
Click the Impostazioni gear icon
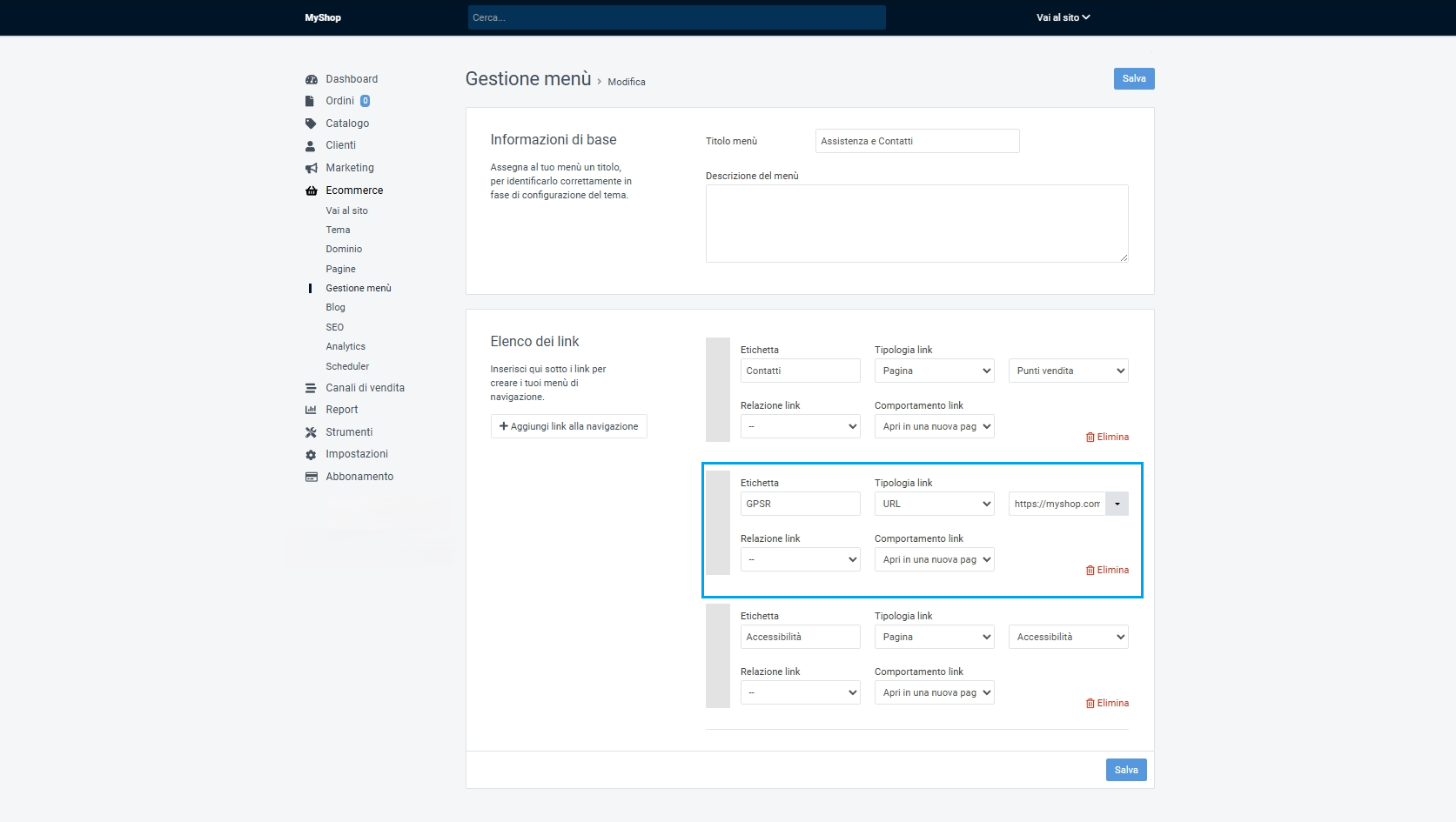pyautogui.click(x=311, y=455)
